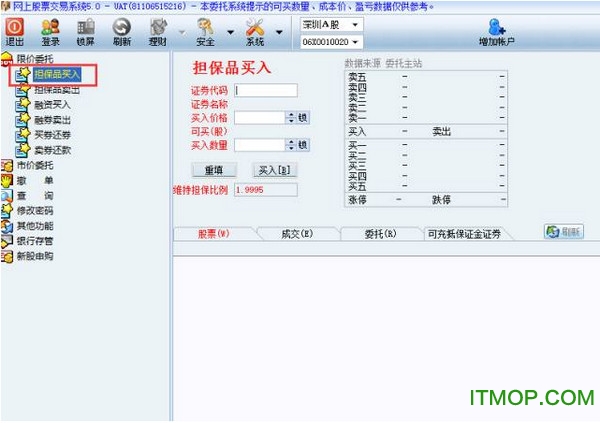The image size is (600, 423).
Task: Switch to the 可充抵保证金证券 tab
Action: (x=464, y=234)
